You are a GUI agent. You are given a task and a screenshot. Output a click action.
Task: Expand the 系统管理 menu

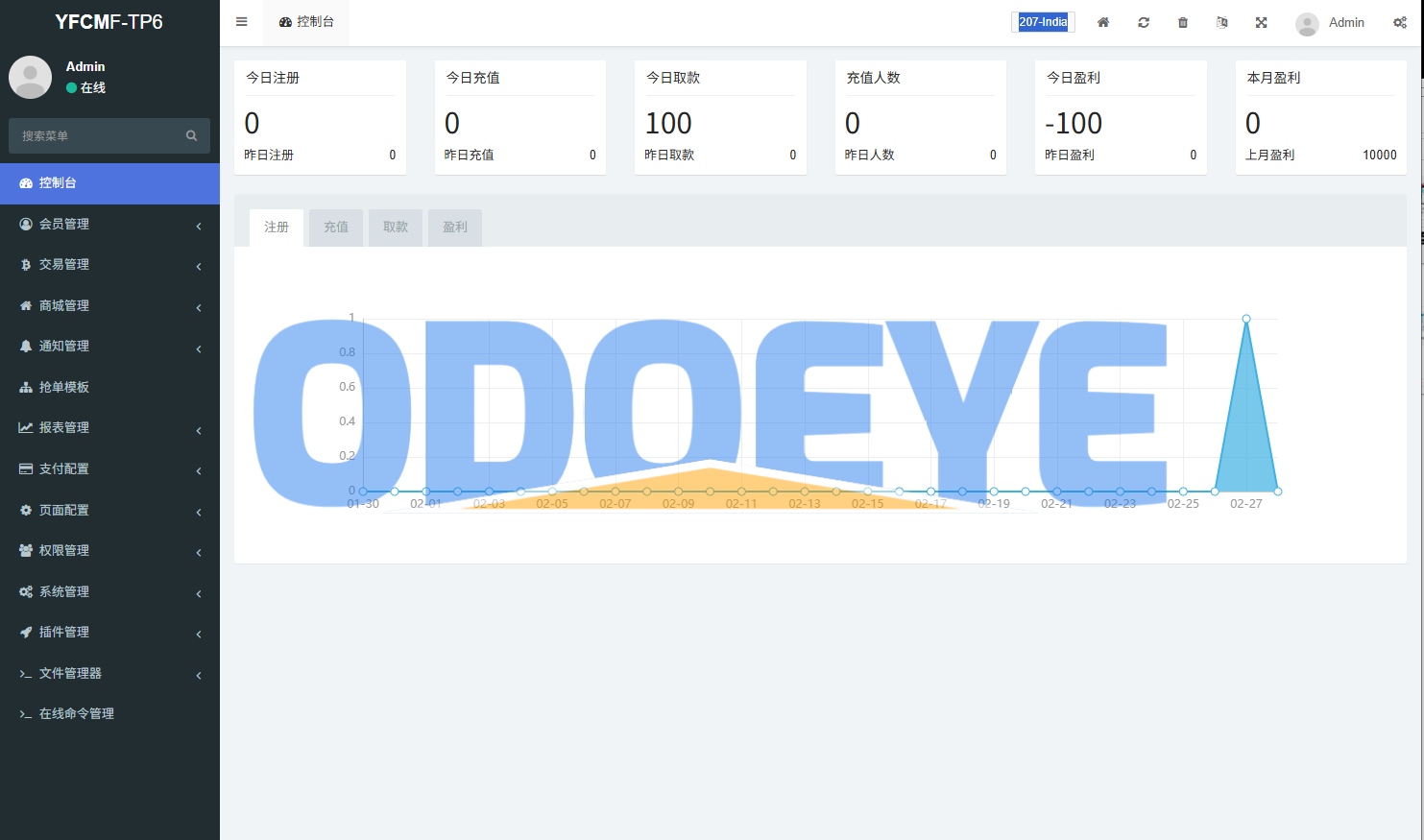point(64,591)
